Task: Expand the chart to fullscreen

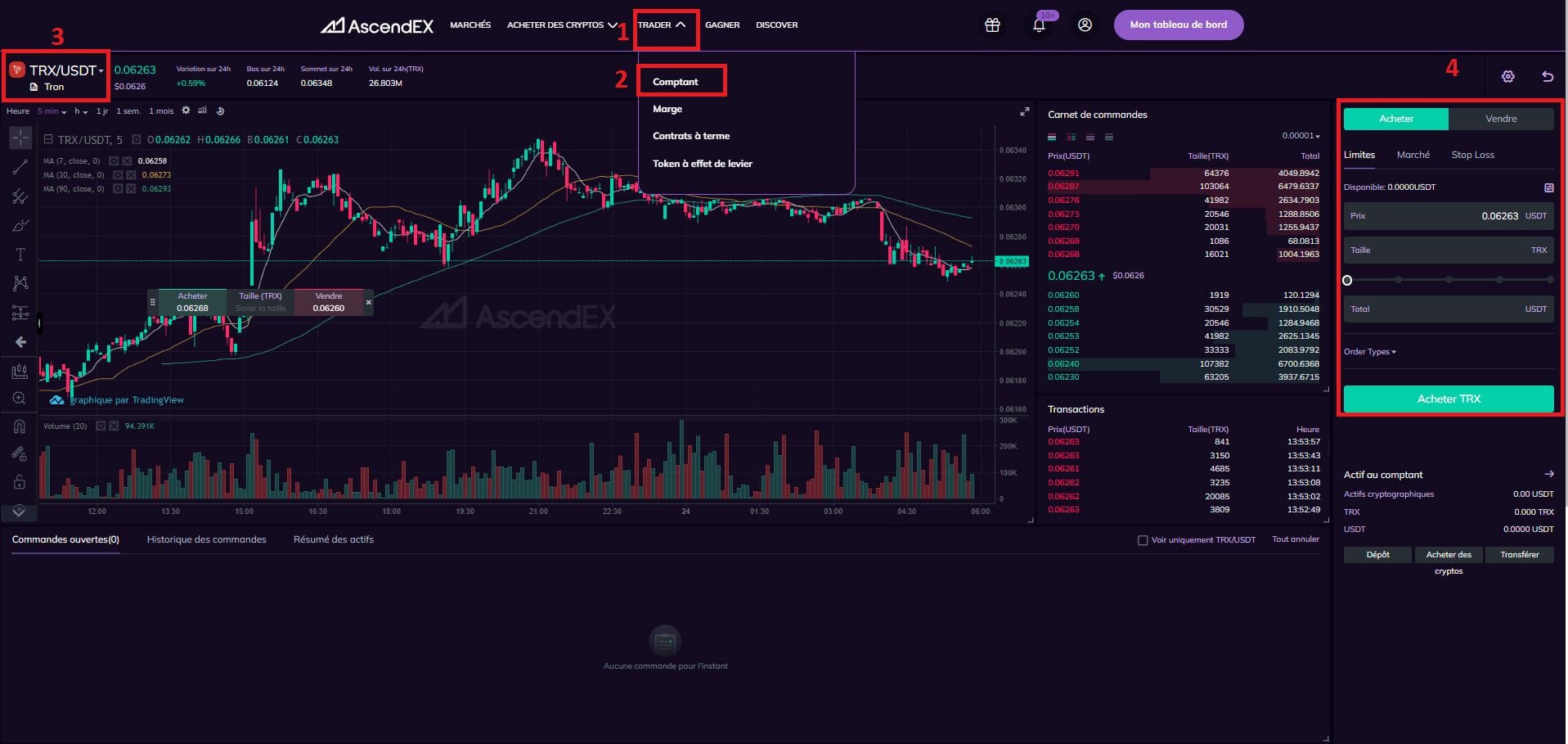Action: (x=1024, y=111)
